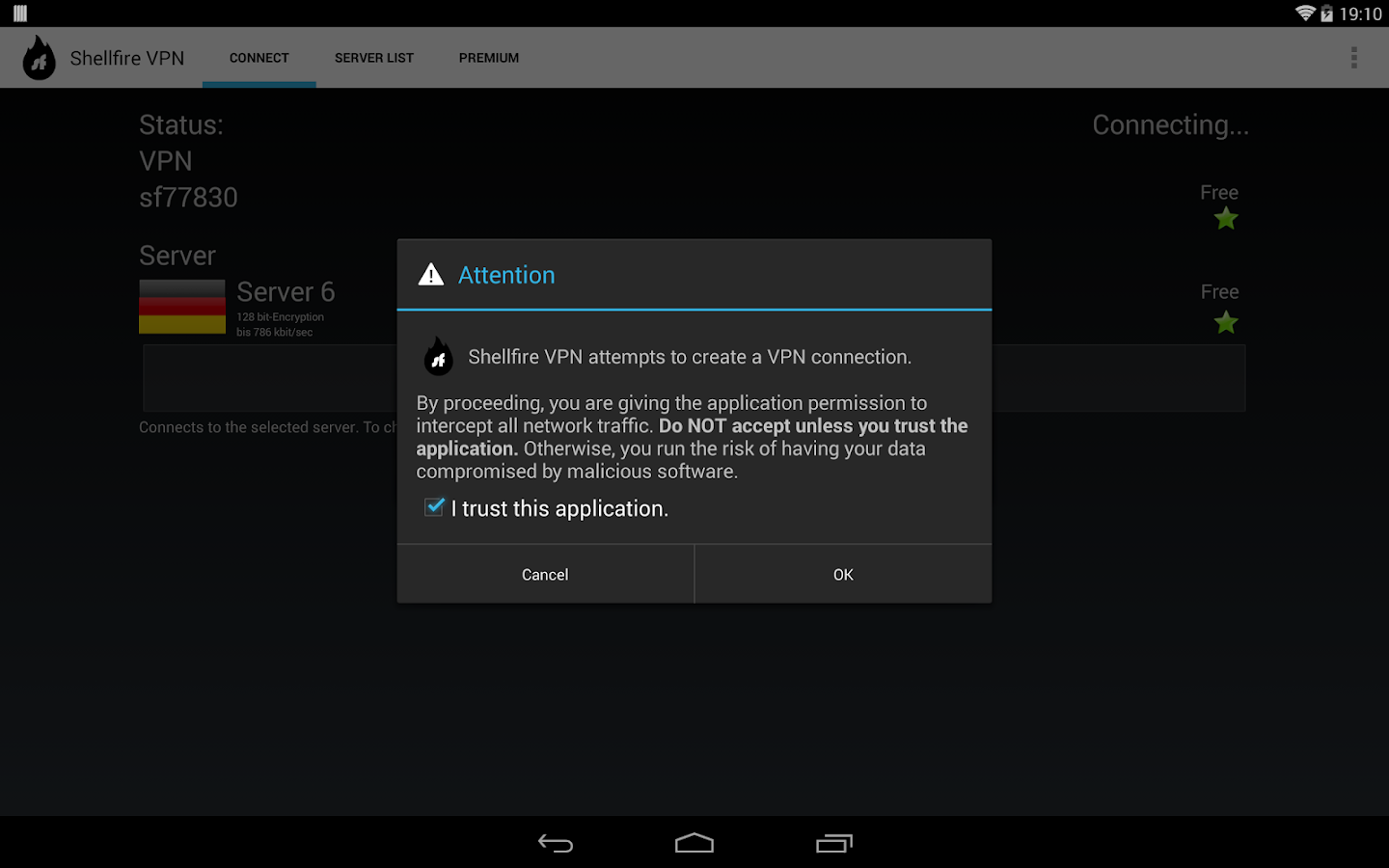Tap the green star beside Server 6

1226,322
